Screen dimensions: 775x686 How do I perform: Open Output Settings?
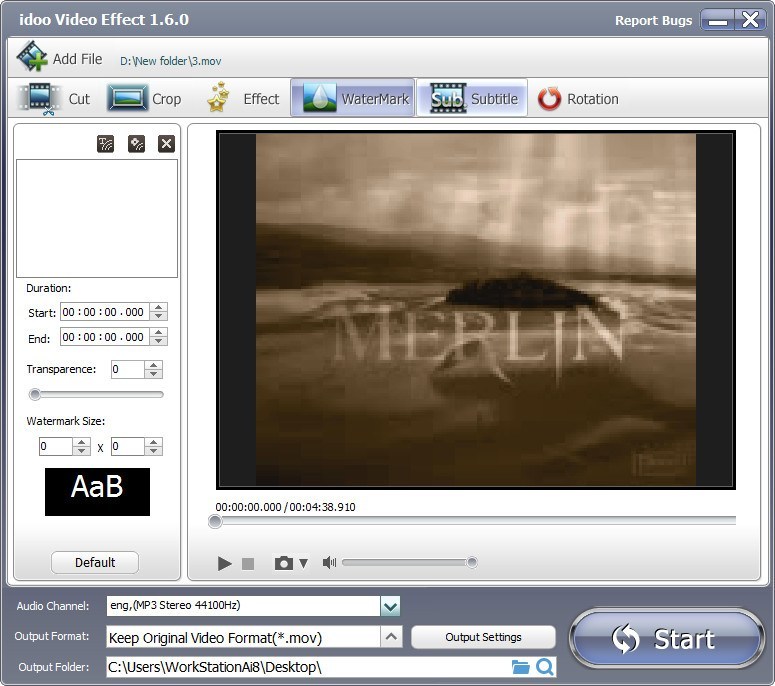point(483,637)
